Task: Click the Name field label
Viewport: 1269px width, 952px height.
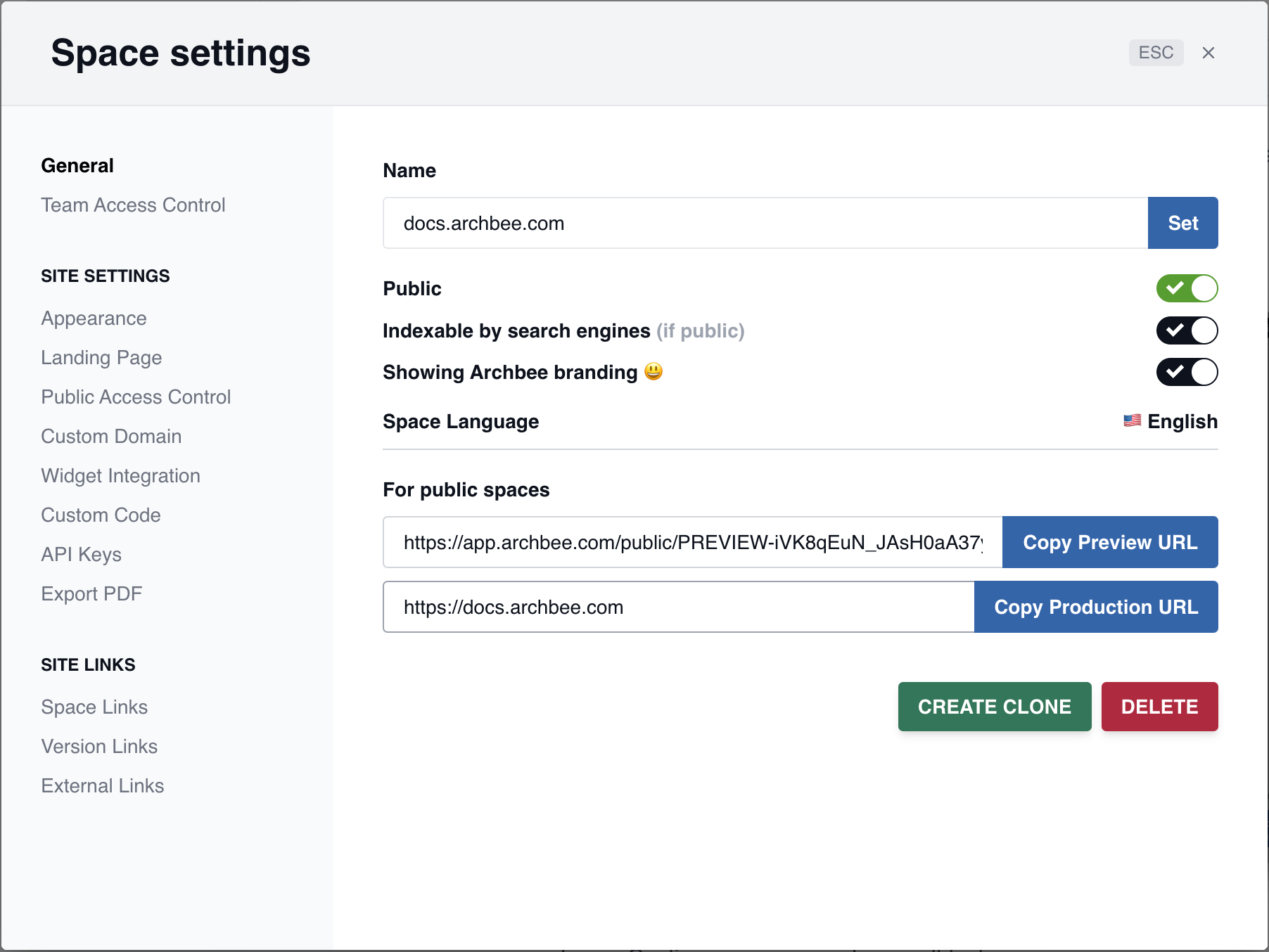Action: click(409, 170)
